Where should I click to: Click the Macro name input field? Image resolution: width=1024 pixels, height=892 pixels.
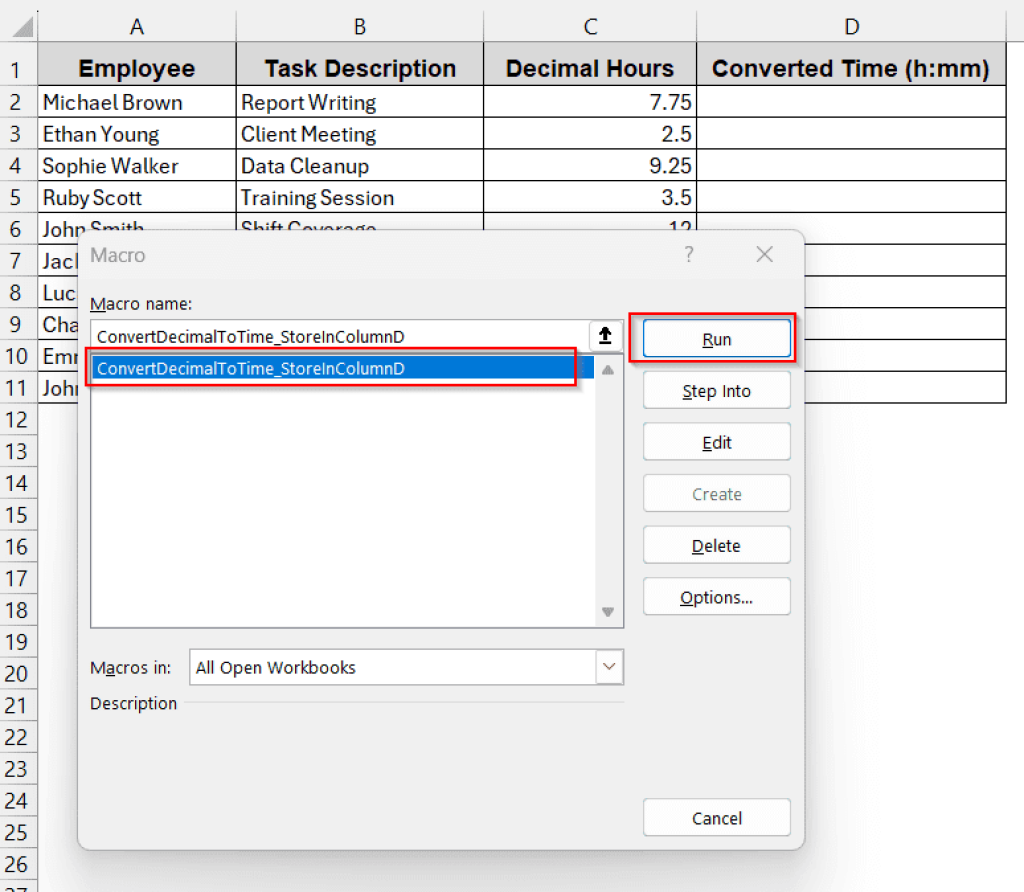point(340,337)
